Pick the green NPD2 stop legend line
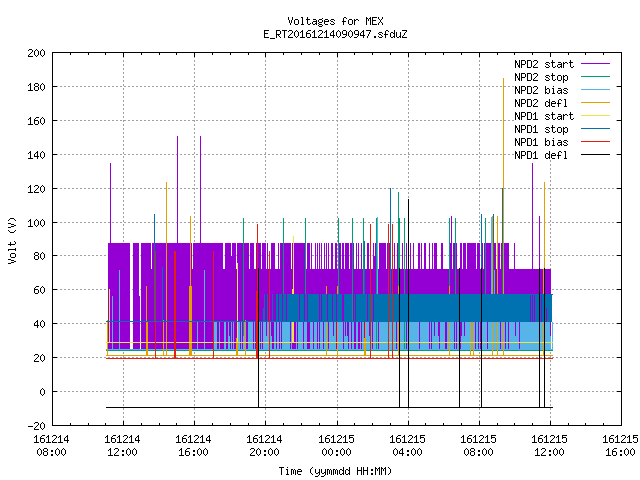This screenshot has height=480, width=640. (x=595, y=77)
